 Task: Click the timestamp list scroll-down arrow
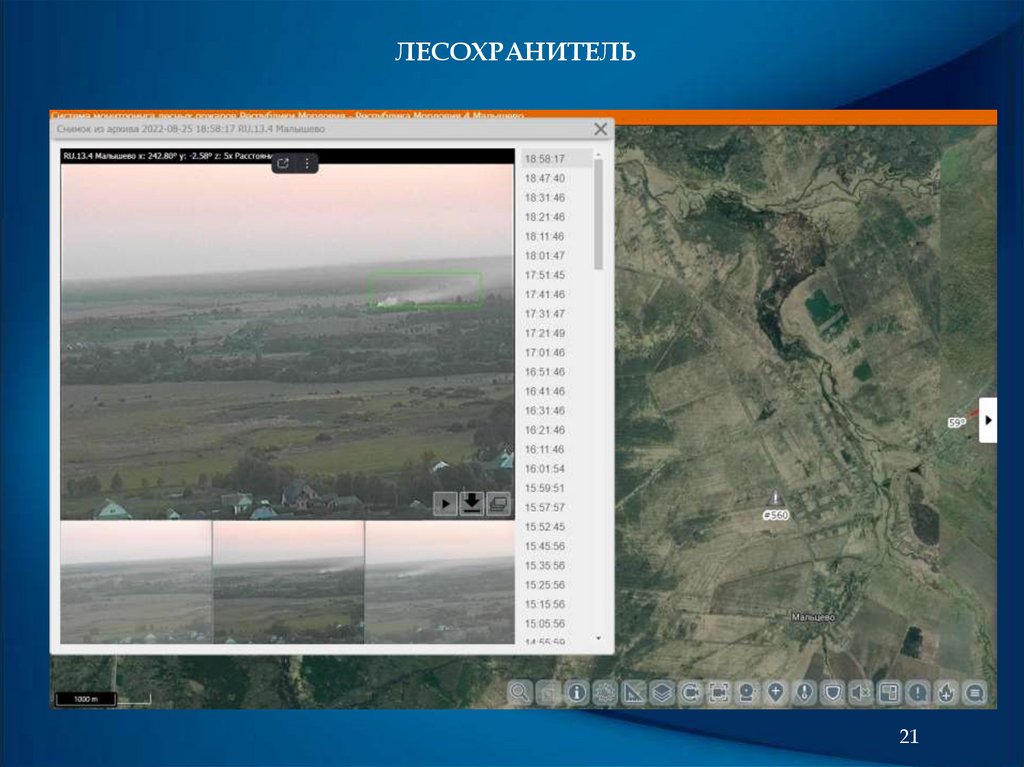598,638
